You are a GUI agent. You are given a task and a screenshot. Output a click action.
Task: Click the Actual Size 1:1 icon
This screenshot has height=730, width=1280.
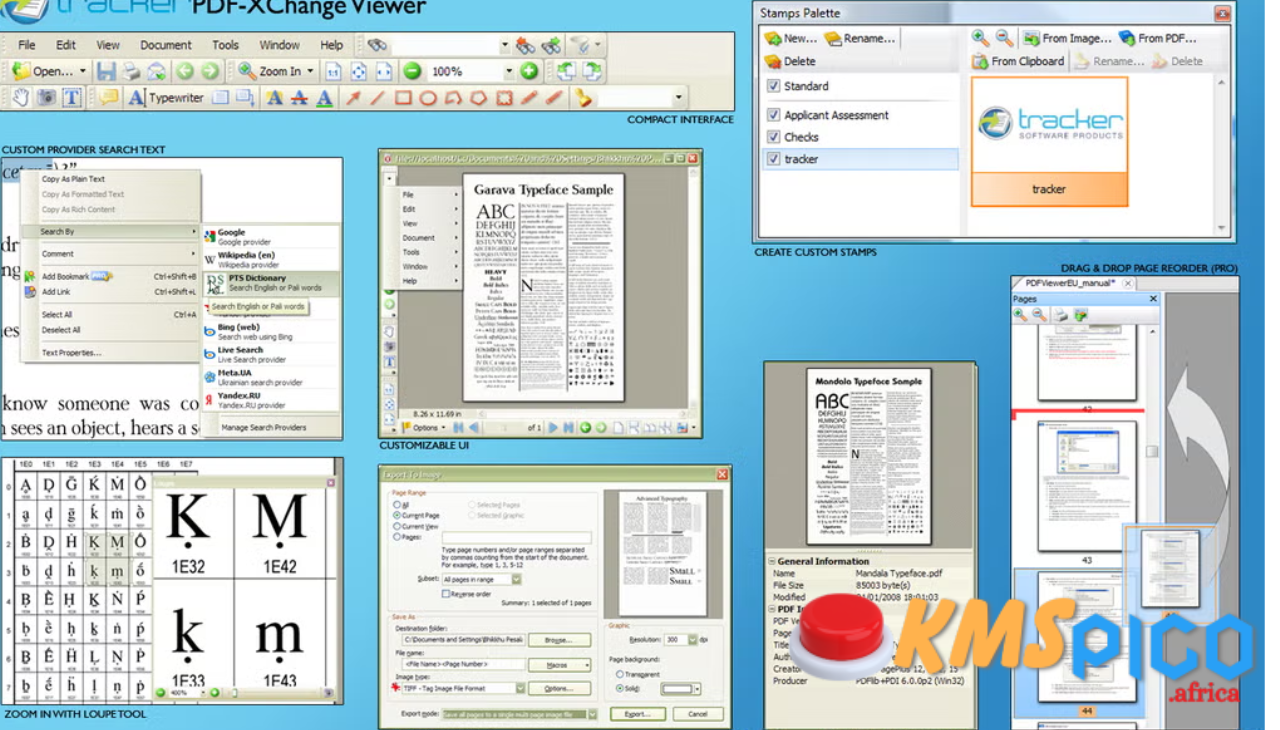[334, 71]
